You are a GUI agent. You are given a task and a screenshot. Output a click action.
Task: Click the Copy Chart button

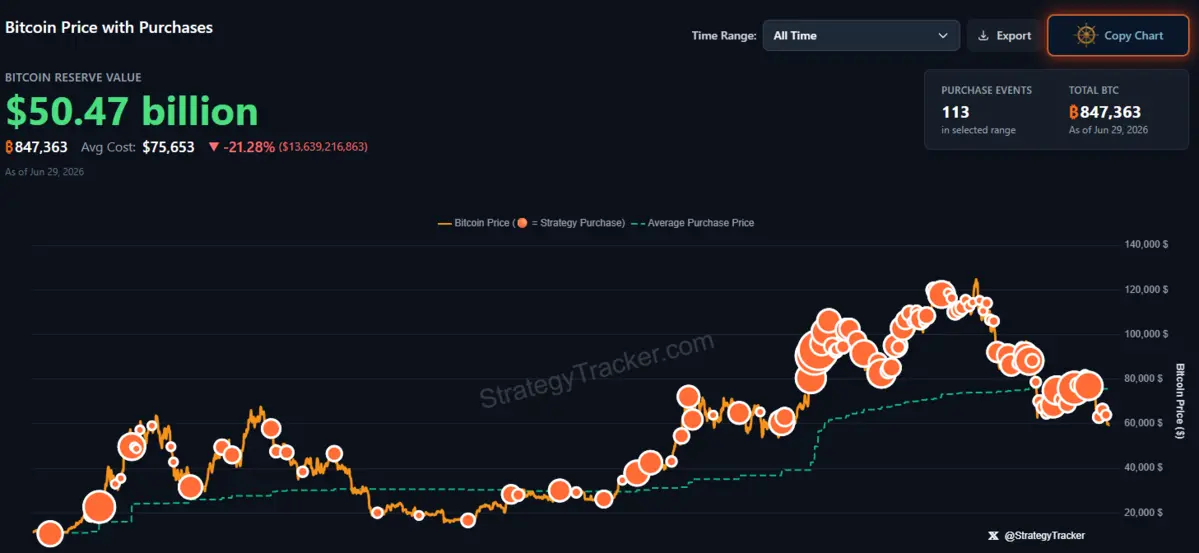click(1119, 35)
